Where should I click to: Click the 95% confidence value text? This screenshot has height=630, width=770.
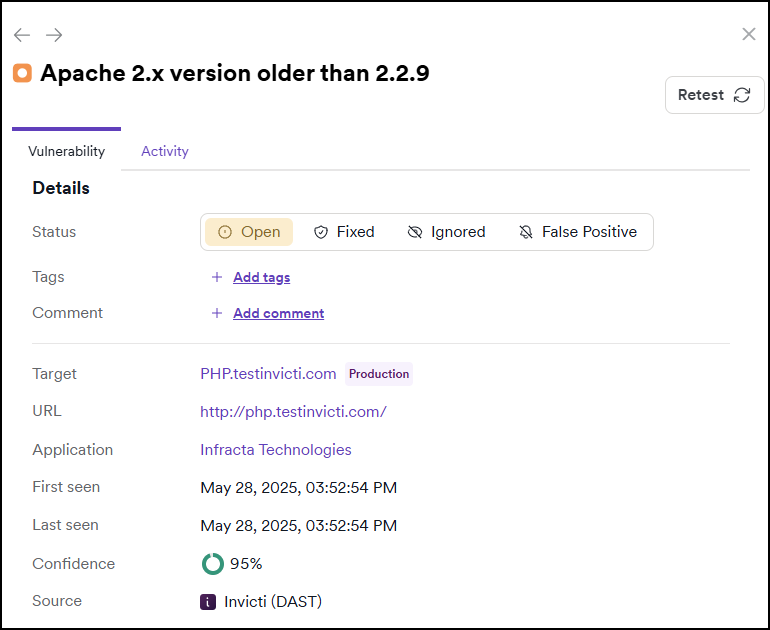click(x=246, y=564)
